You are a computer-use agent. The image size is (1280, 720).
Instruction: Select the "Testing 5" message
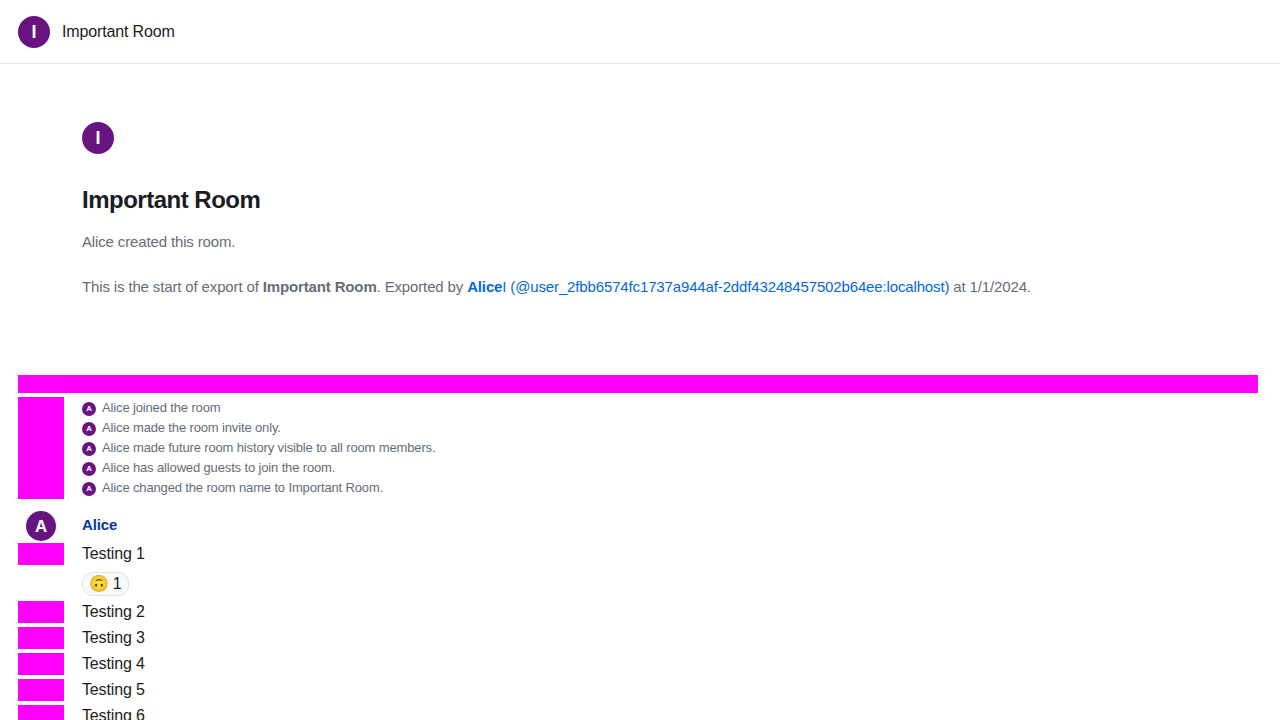pyautogui.click(x=113, y=690)
